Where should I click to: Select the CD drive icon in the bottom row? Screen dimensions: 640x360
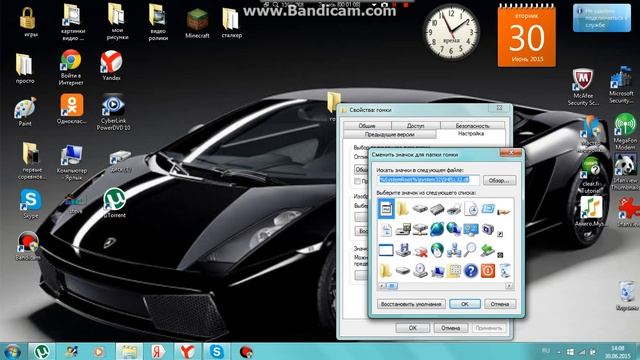420,271
